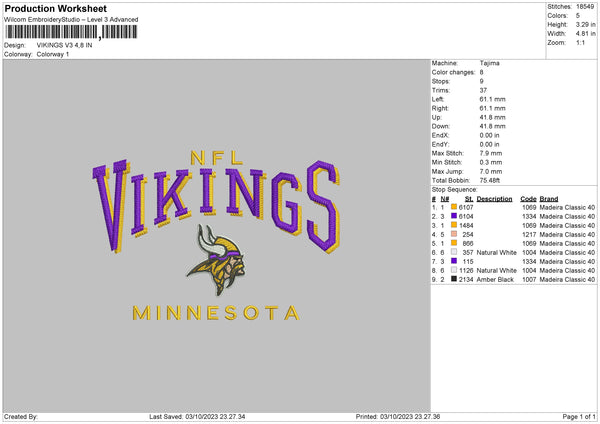600x424 pixels.
Task: Click the 'Description' column header
Action: [x=494, y=199]
